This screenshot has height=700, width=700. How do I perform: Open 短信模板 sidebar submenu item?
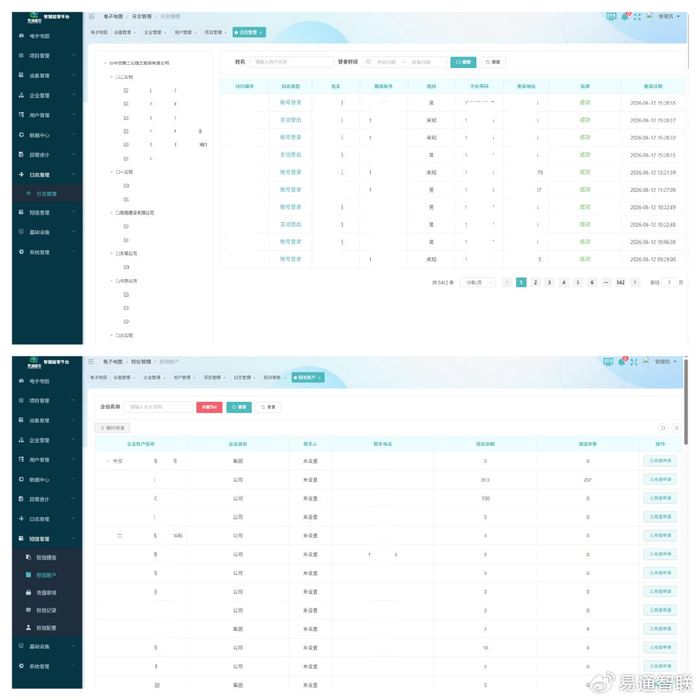click(46, 557)
